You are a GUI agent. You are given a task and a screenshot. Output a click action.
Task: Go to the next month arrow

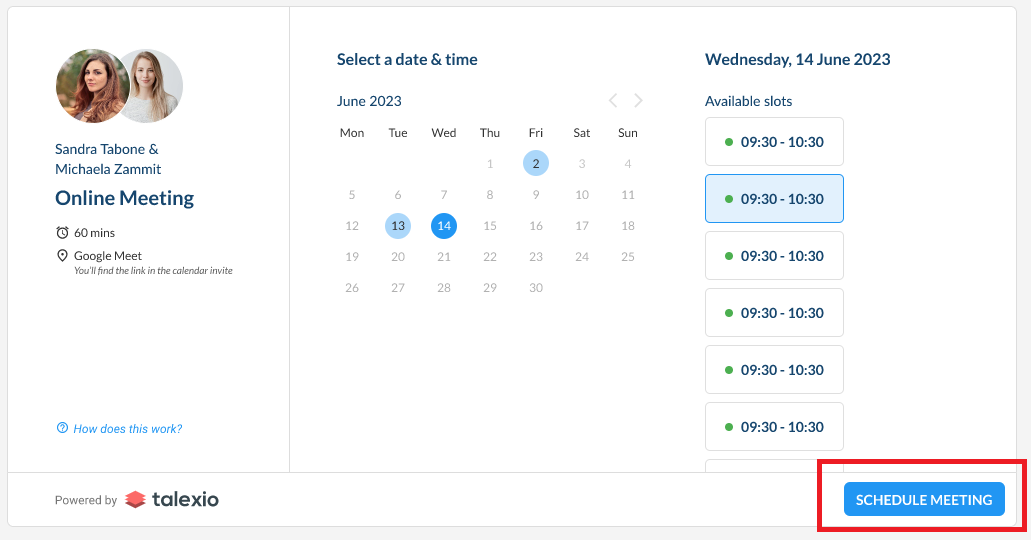(x=638, y=101)
